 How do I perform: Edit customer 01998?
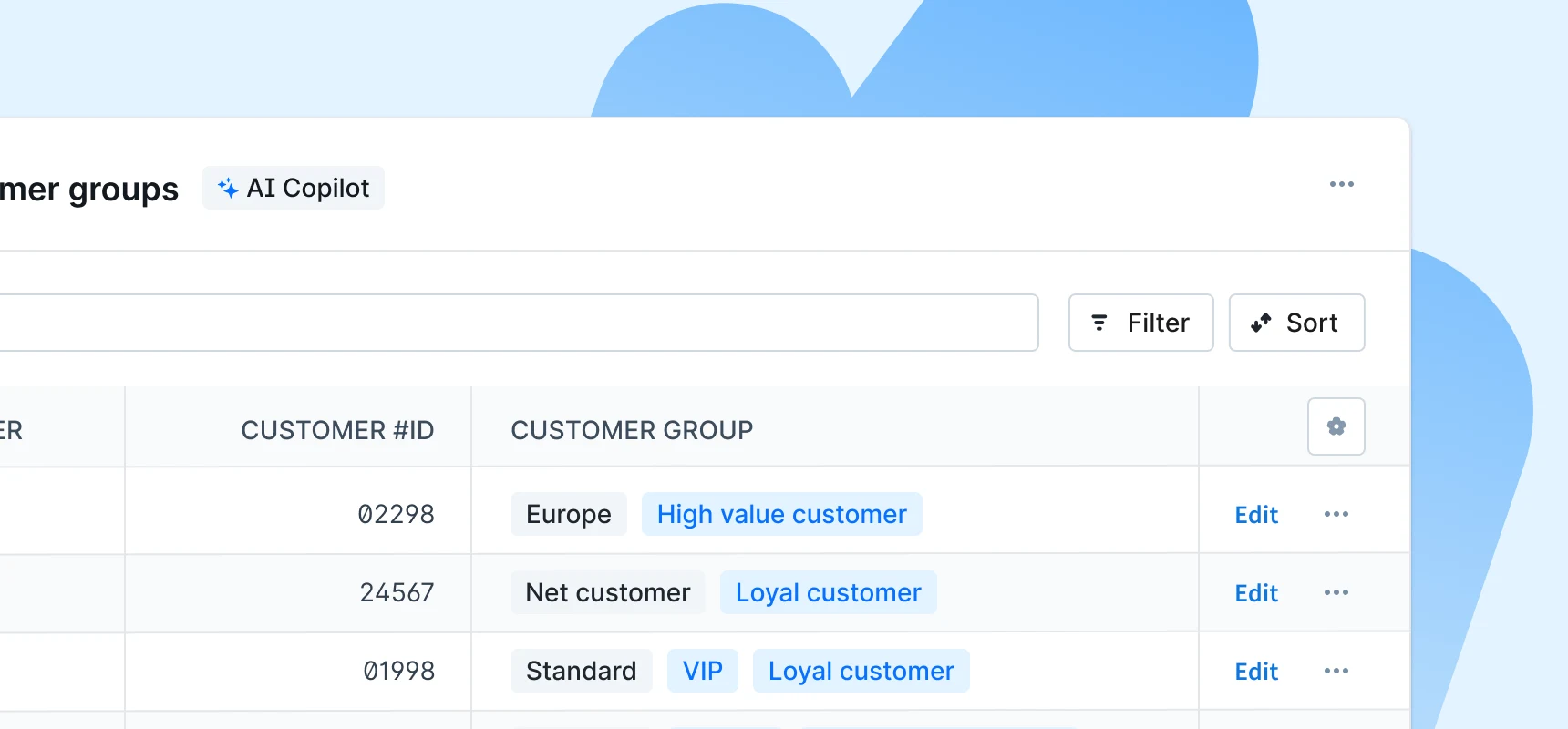pos(1256,672)
